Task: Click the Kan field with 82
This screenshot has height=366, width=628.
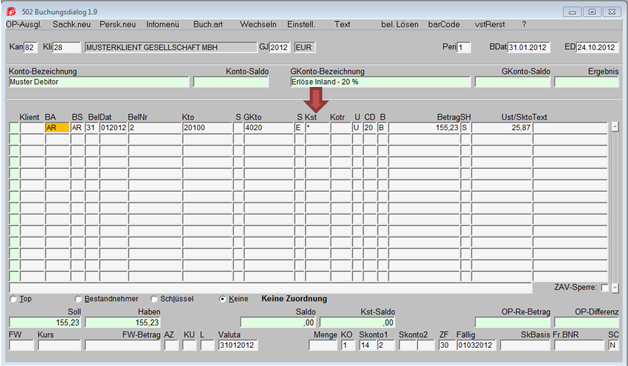Action: coord(30,48)
